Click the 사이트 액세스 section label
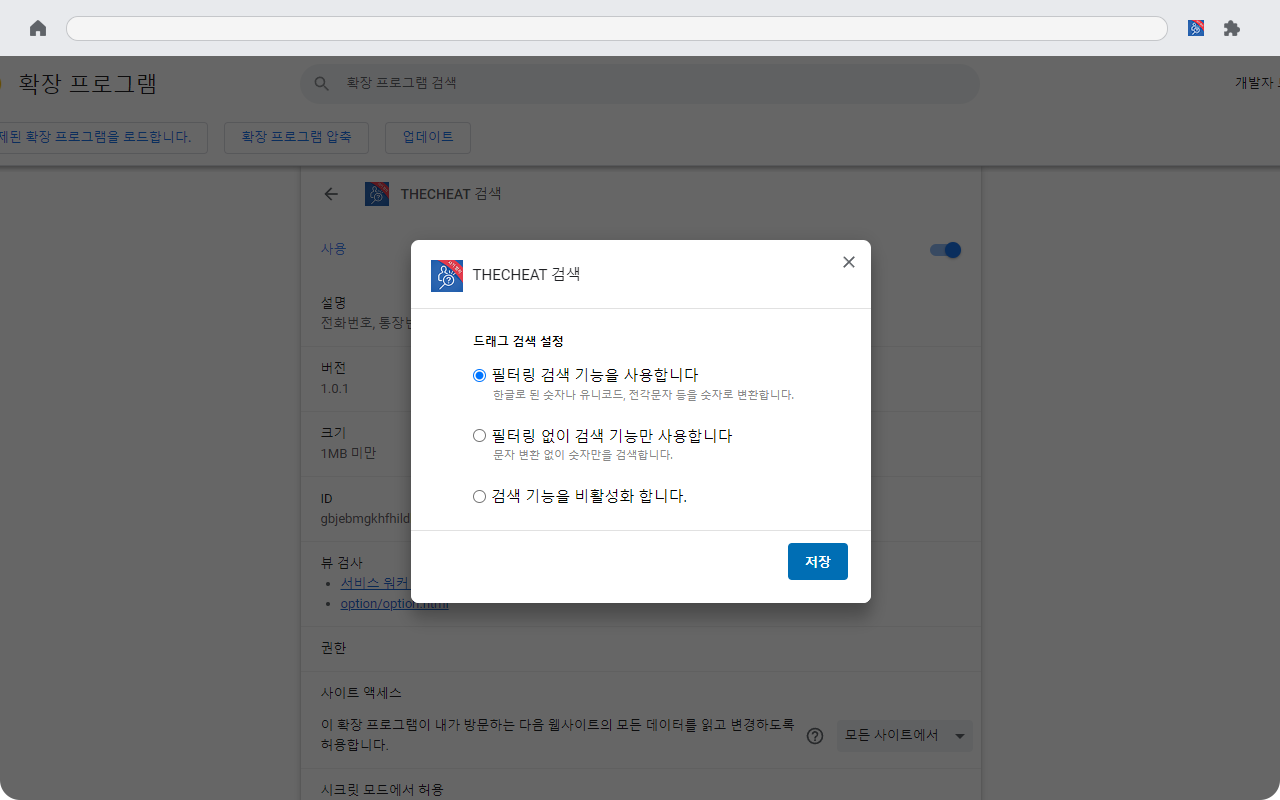Screen dimensions: 1280x800 [x=361, y=693]
